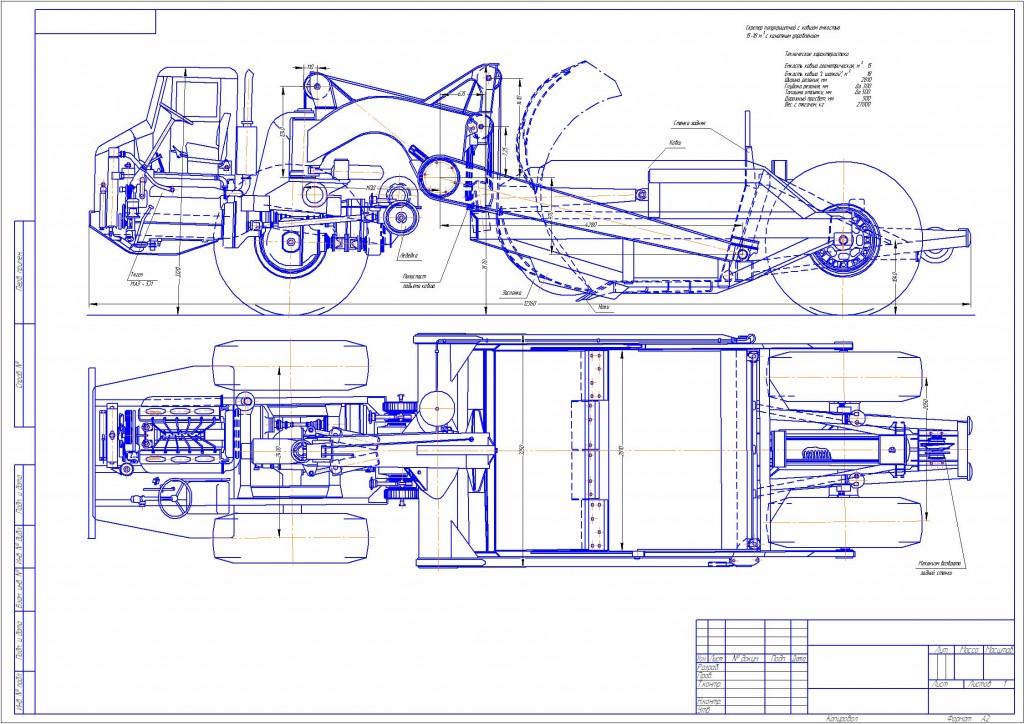Click the 'Полиспаст подъёма ковша' label
Viewport: 1024px width, 724px height.
[419, 281]
